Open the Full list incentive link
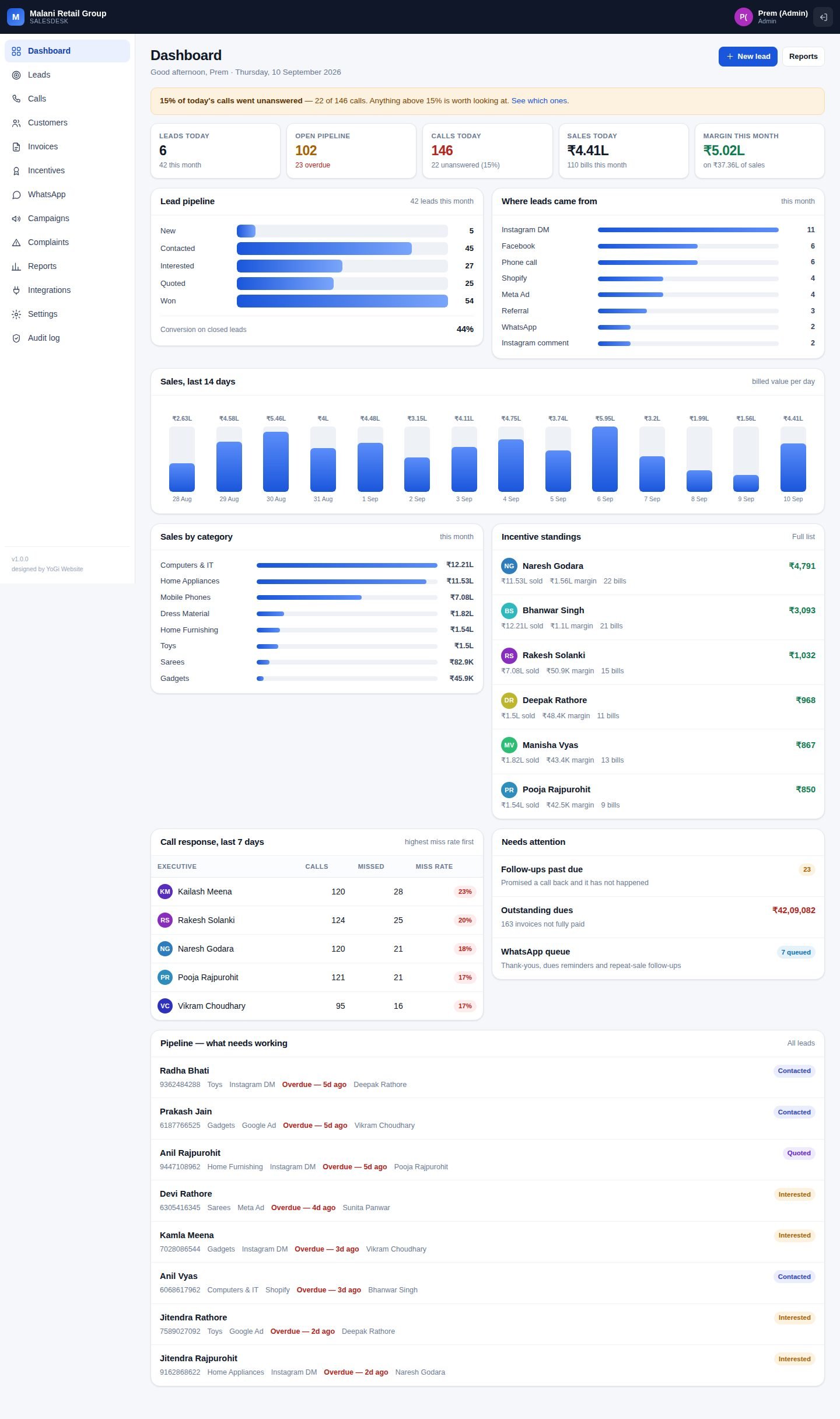The image size is (840, 1419). (803, 537)
